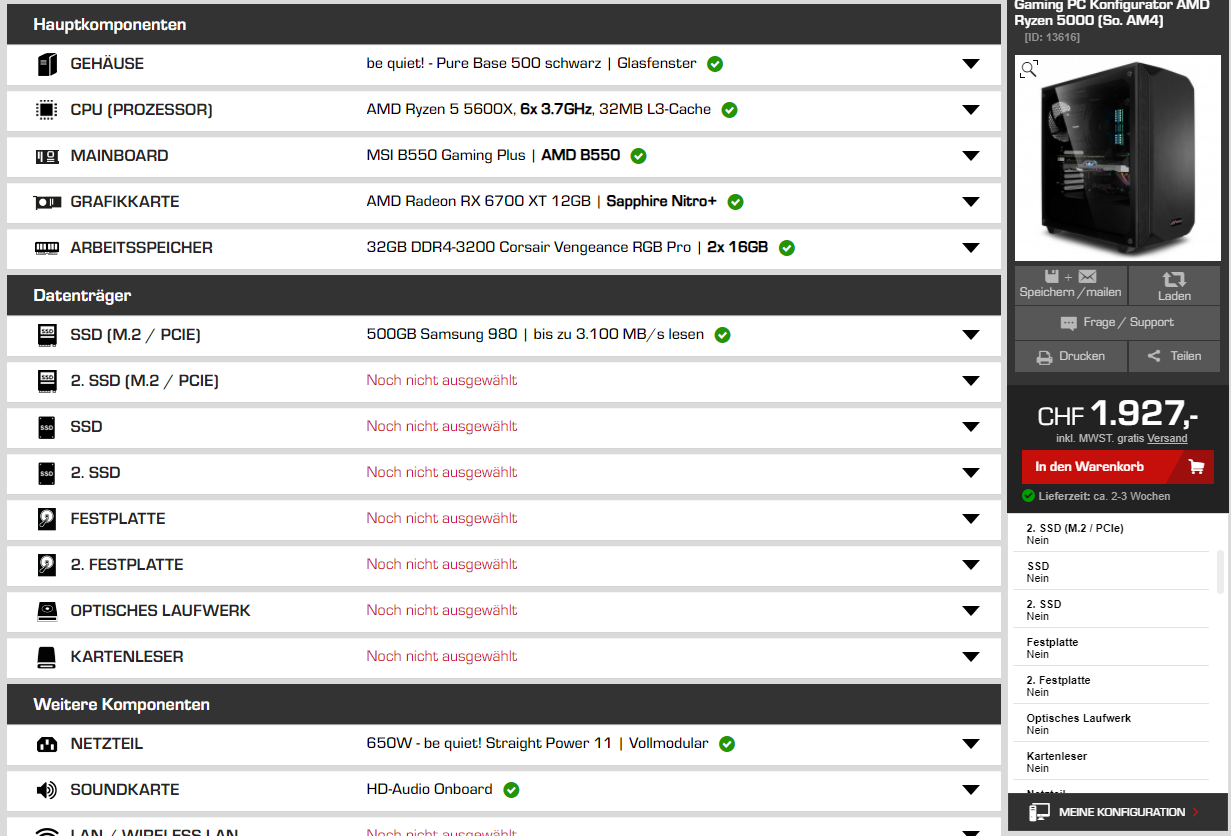Expand the SSD (M.2 / PCIE) dropdown arrow

tap(970, 335)
